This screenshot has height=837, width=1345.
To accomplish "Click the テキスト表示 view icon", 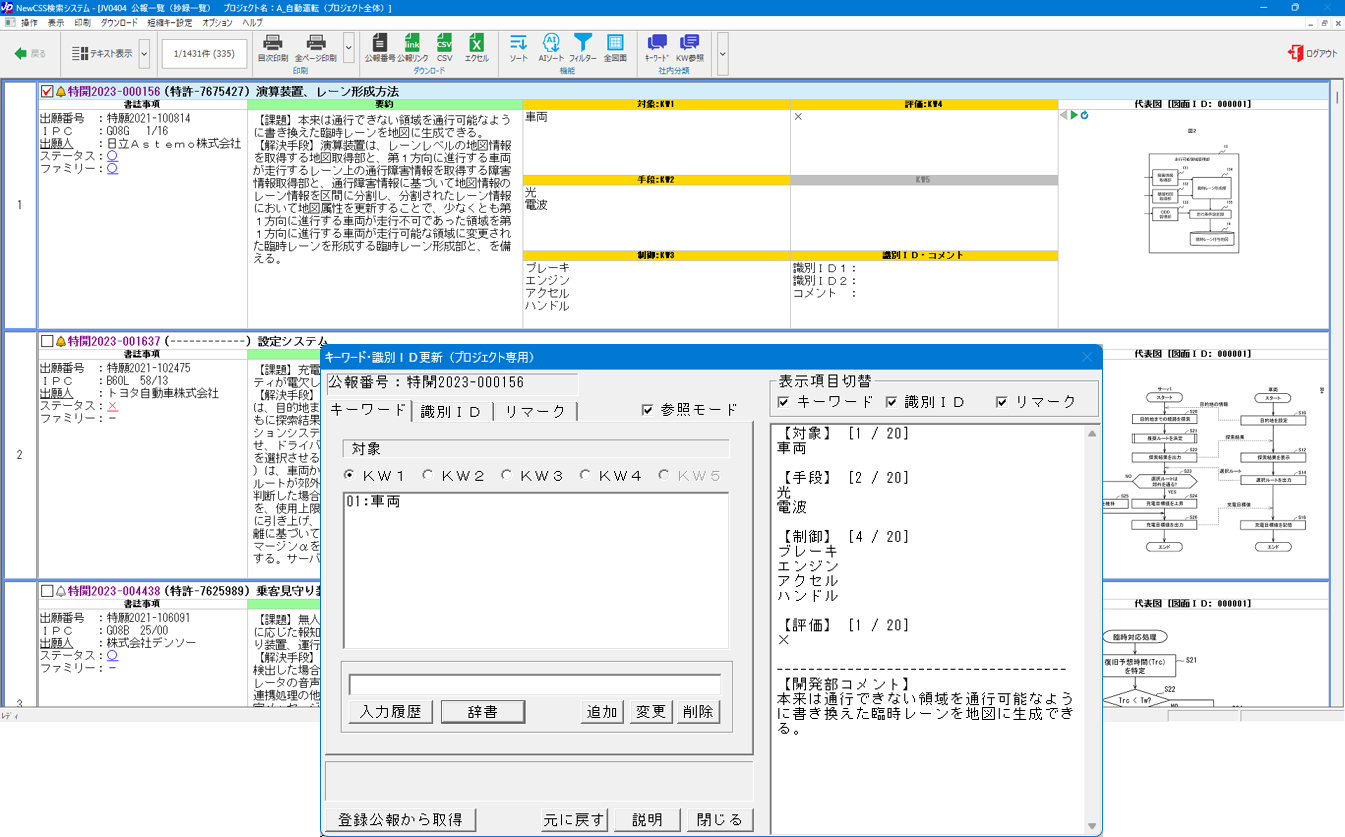I will pyautogui.click(x=81, y=52).
